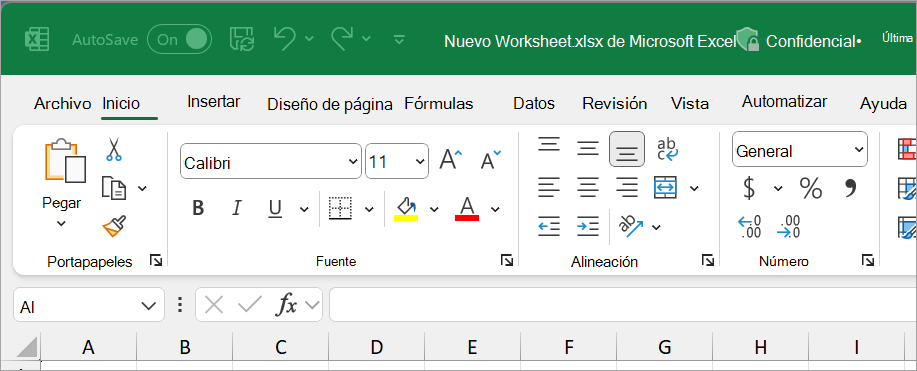Click the Cut scissors icon
917x371 pixels.
click(113, 149)
